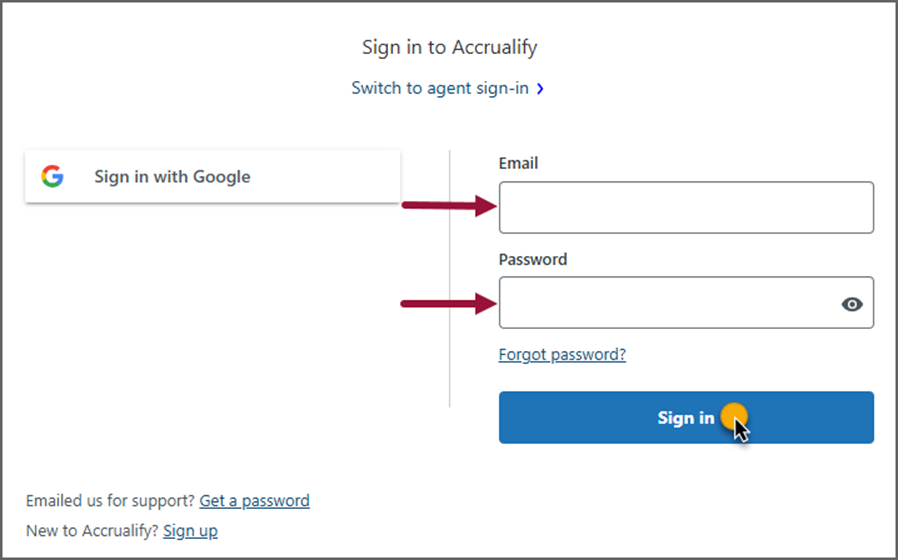Viewport: 898px width, 560px height.
Task: Click the vertical divider between sign-in options
Action: [450, 279]
